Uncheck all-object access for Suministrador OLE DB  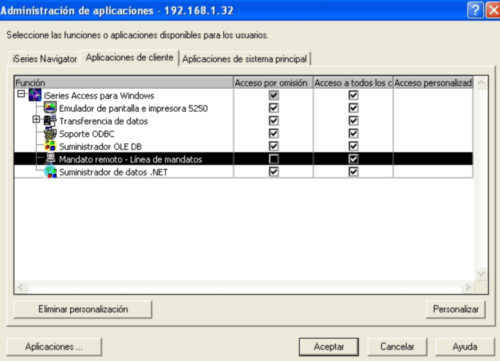tap(353, 146)
